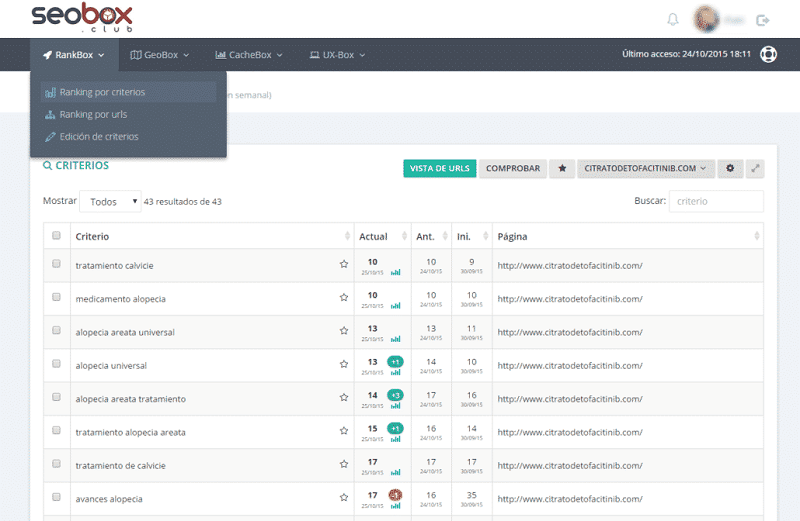Screen dimensions: 800x521
Task: Sort table by Ant. column
Action: tap(431, 236)
